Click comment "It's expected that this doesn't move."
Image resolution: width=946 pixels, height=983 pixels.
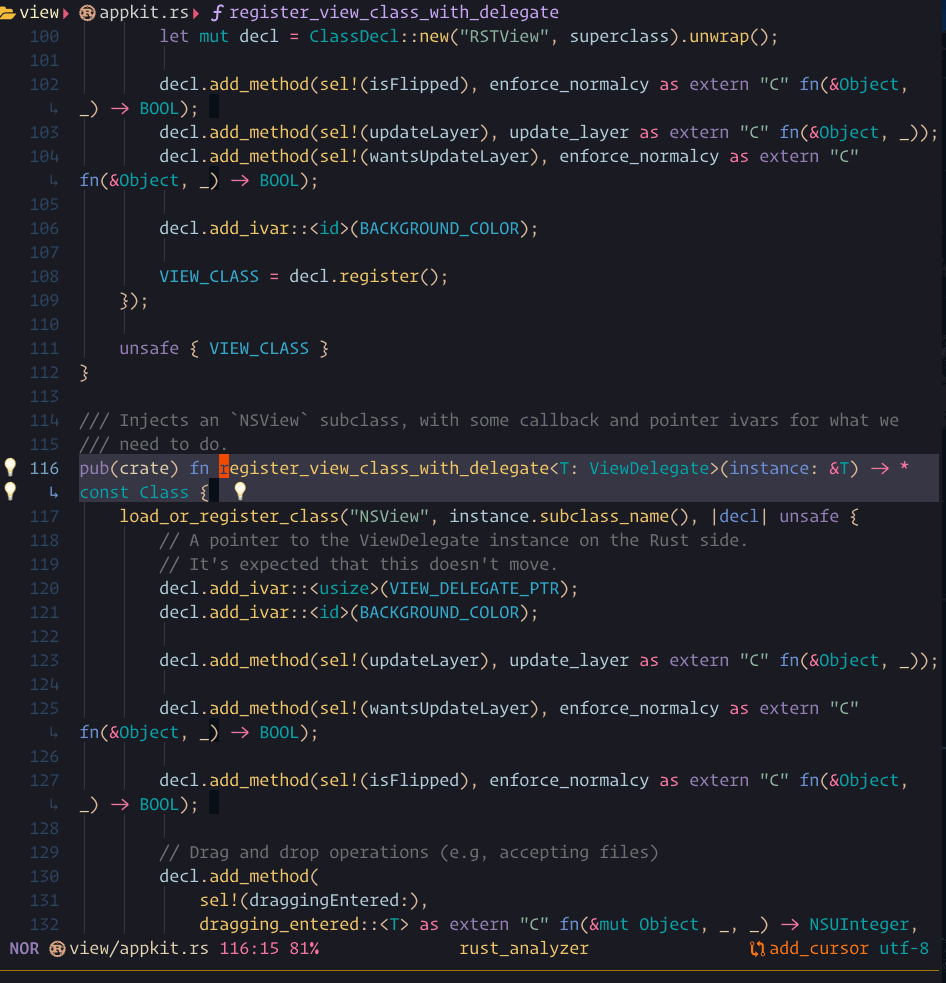coord(373,564)
